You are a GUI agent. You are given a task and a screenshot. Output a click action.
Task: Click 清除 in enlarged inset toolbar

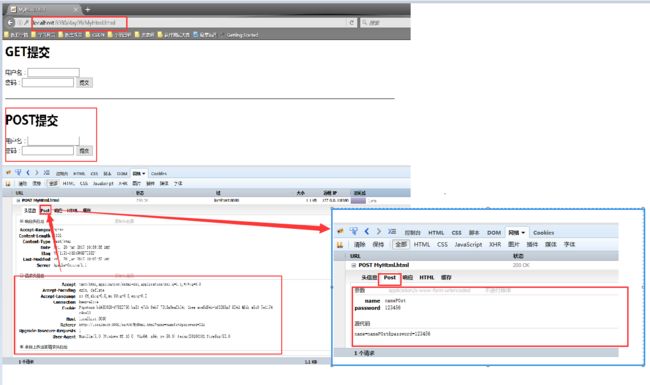click(359, 245)
